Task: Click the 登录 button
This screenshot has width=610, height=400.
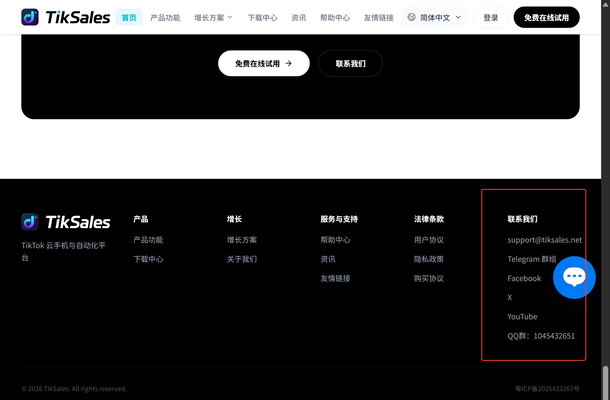Action: click(x=491, y=18)
